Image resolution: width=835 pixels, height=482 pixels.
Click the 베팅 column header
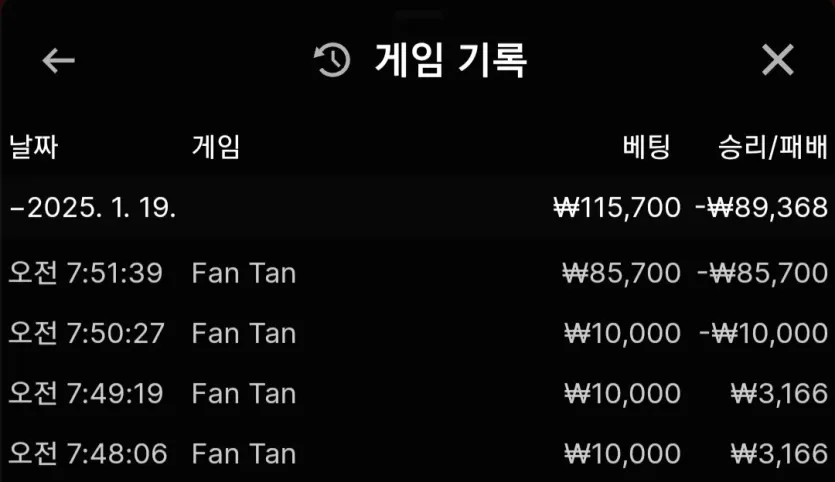pyautogui.click(x=646, y=147)
